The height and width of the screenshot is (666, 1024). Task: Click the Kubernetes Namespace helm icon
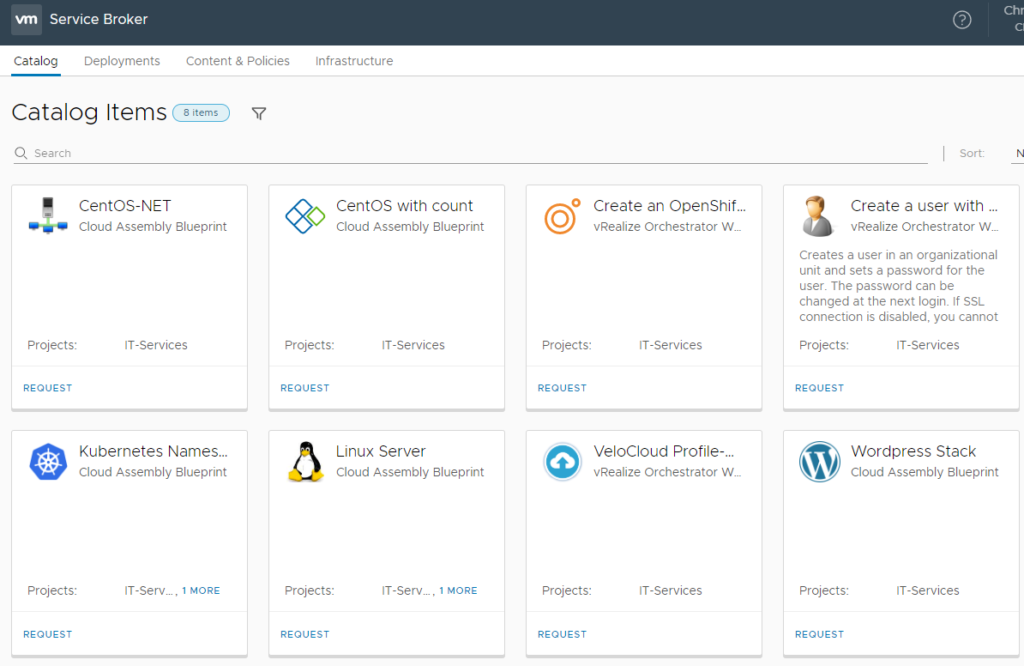click(48, 462)
